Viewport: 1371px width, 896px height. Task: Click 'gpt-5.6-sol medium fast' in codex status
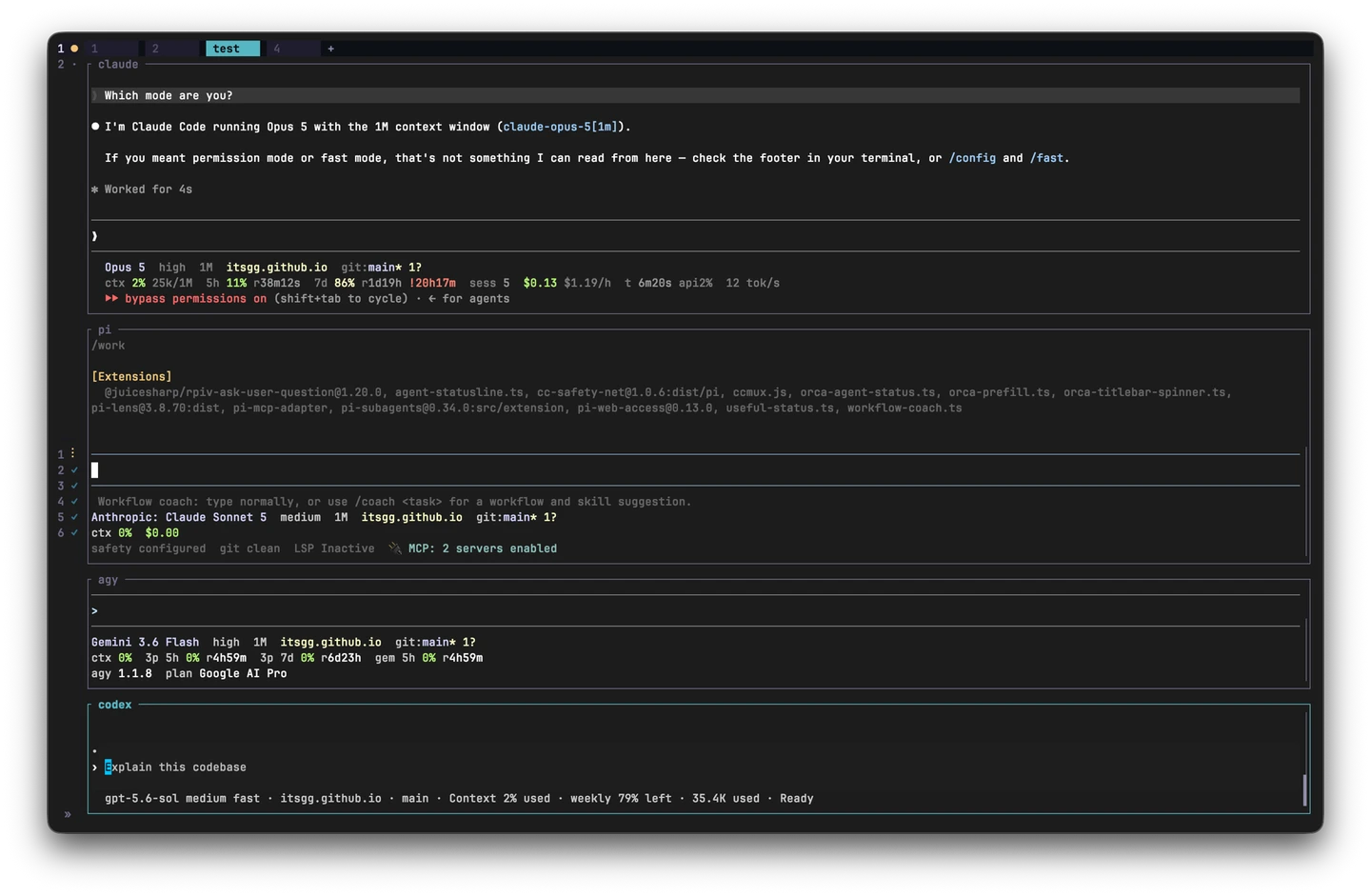[x=182, y=799]
